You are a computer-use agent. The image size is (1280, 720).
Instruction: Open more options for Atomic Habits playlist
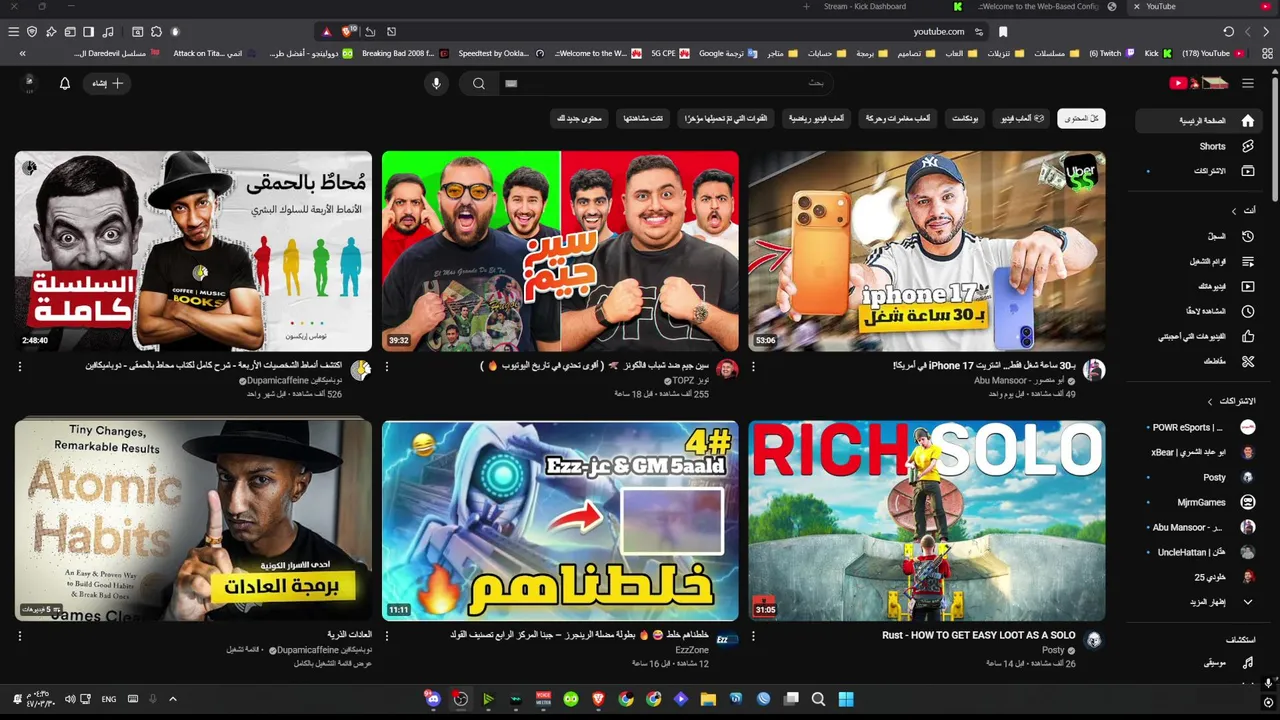tap(20, 636)
